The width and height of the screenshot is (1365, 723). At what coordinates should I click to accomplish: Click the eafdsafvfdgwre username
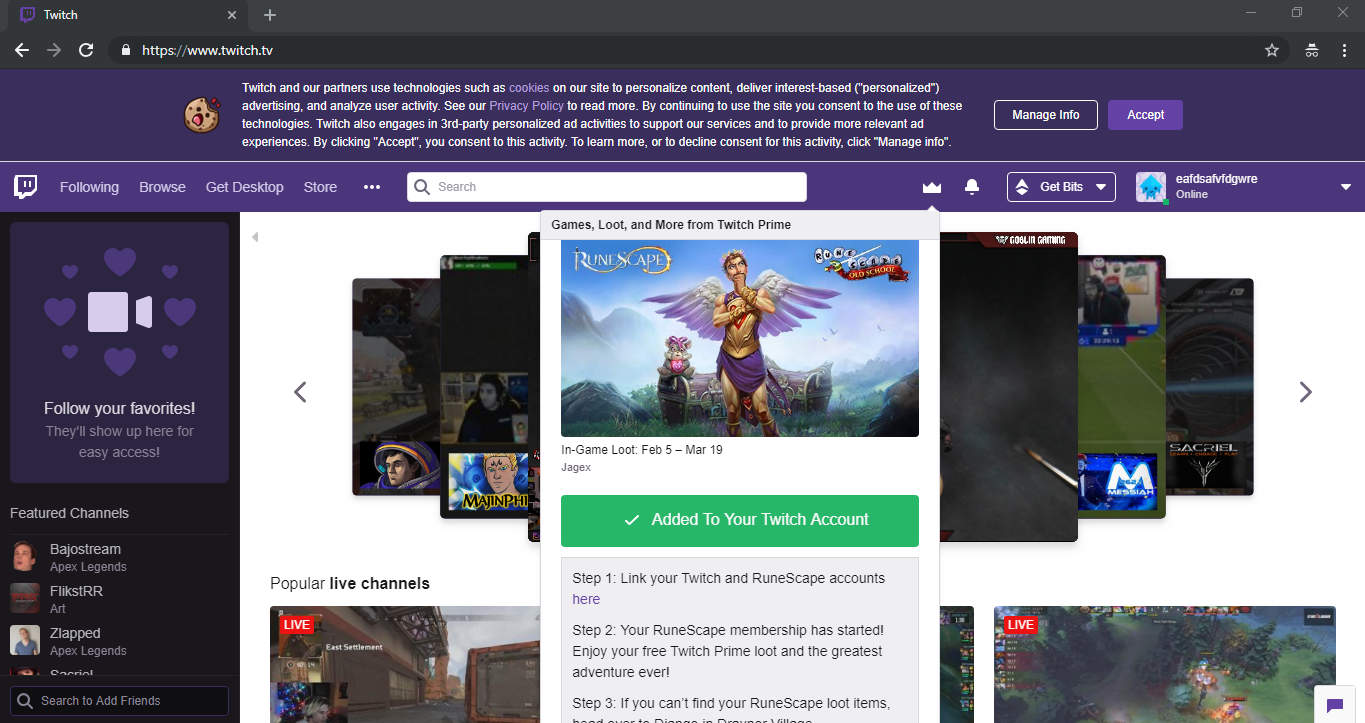[1216, 179]
